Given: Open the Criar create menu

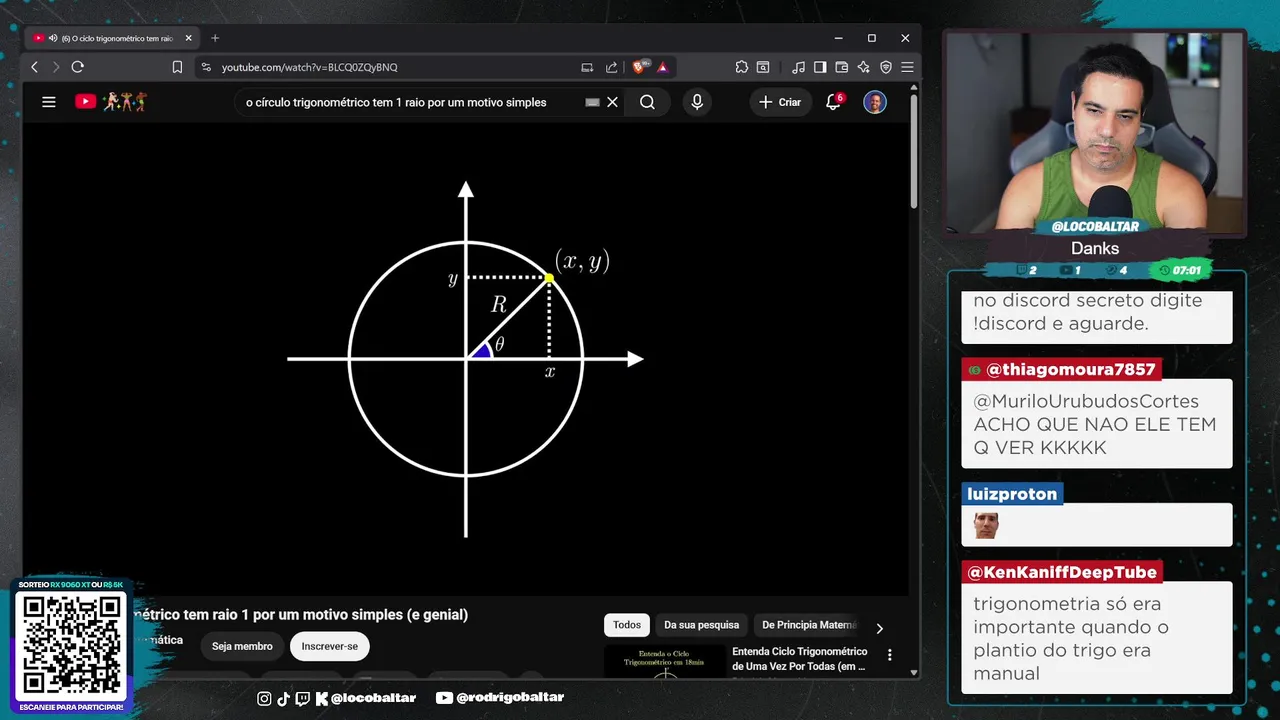Looking at the screenshot, I should tap(780, 102).
